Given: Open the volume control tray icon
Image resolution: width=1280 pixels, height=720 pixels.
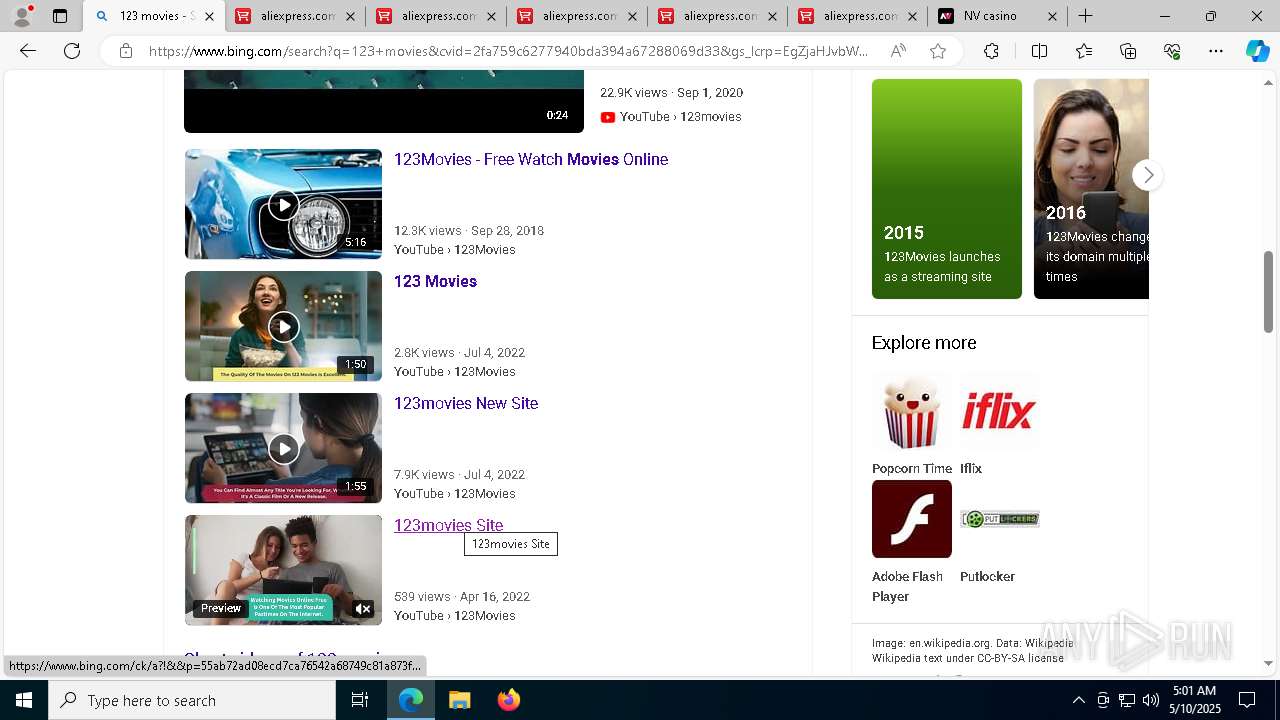Looking at the screenshot, I should pyautogui.click(x=1151, y=700).
